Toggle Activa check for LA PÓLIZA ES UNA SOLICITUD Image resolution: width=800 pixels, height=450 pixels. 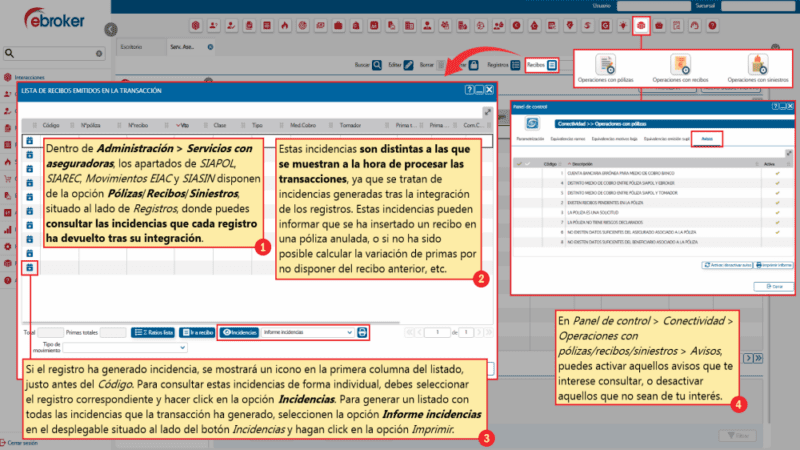pos(776,211)
